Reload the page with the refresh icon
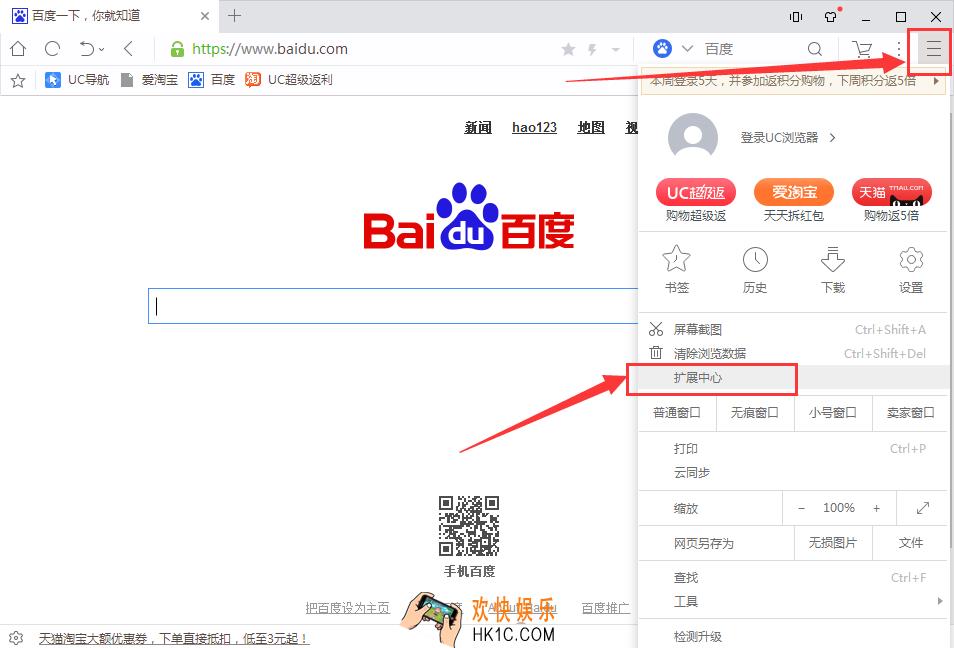 [x=52, y=49]
